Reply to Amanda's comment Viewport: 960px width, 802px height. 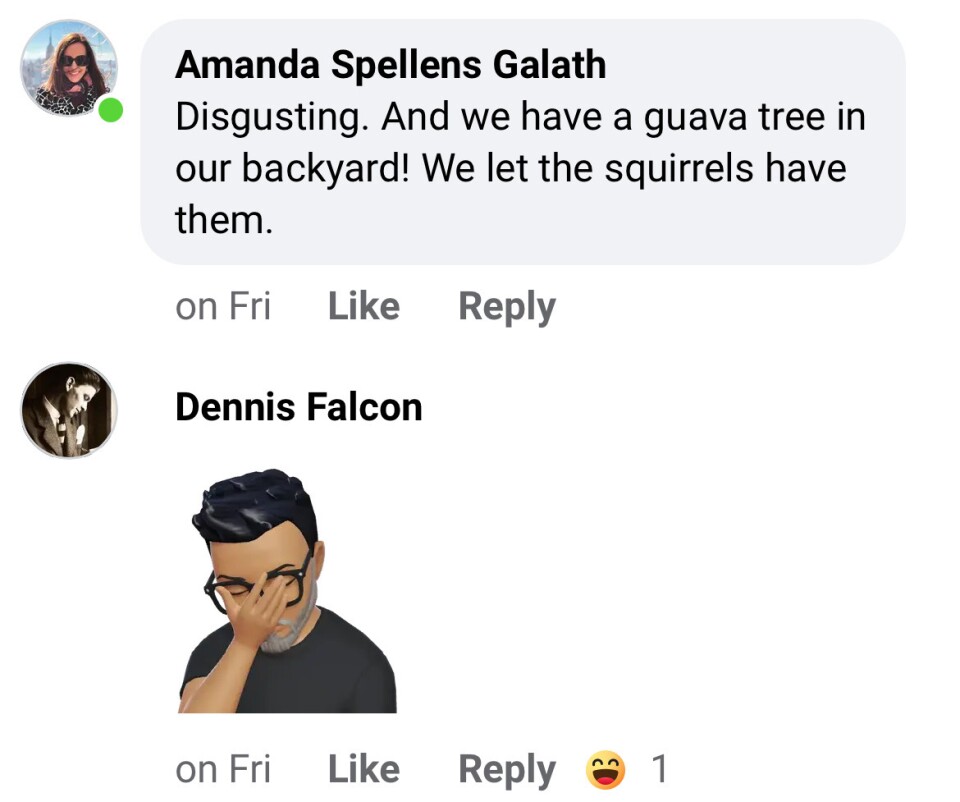507,305
